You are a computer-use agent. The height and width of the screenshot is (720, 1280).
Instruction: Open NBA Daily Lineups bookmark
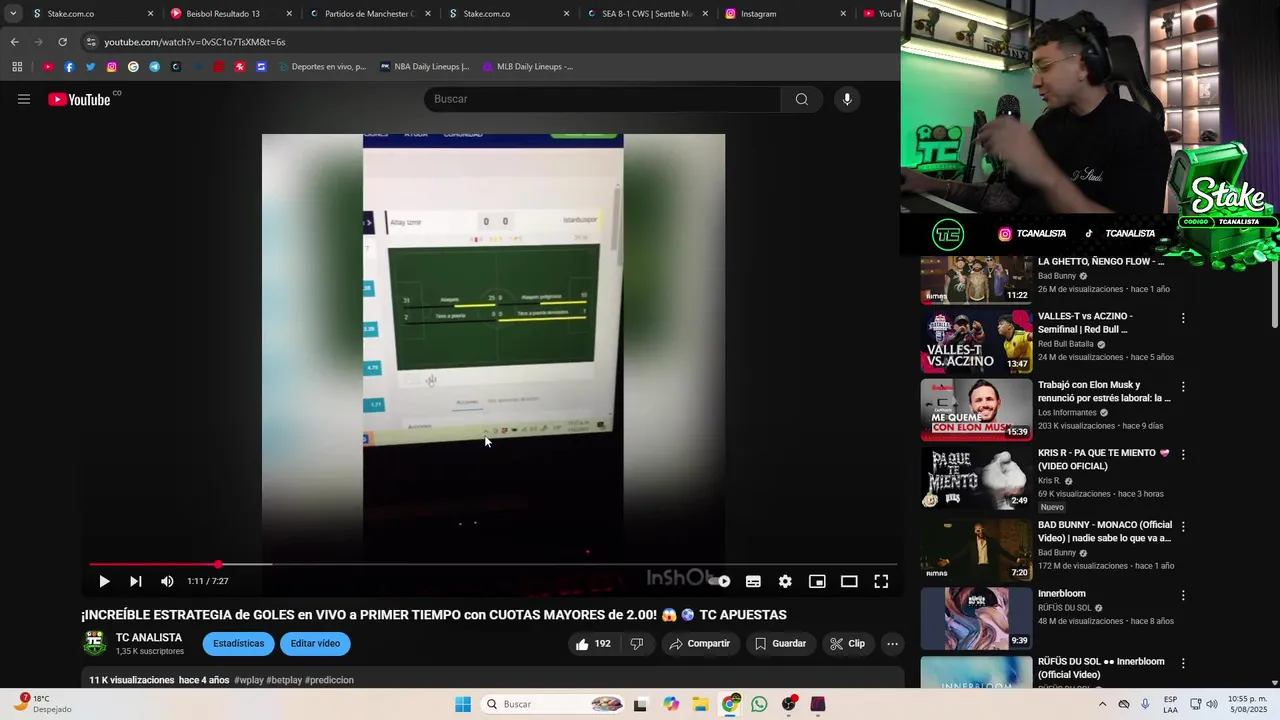[424, 67]
